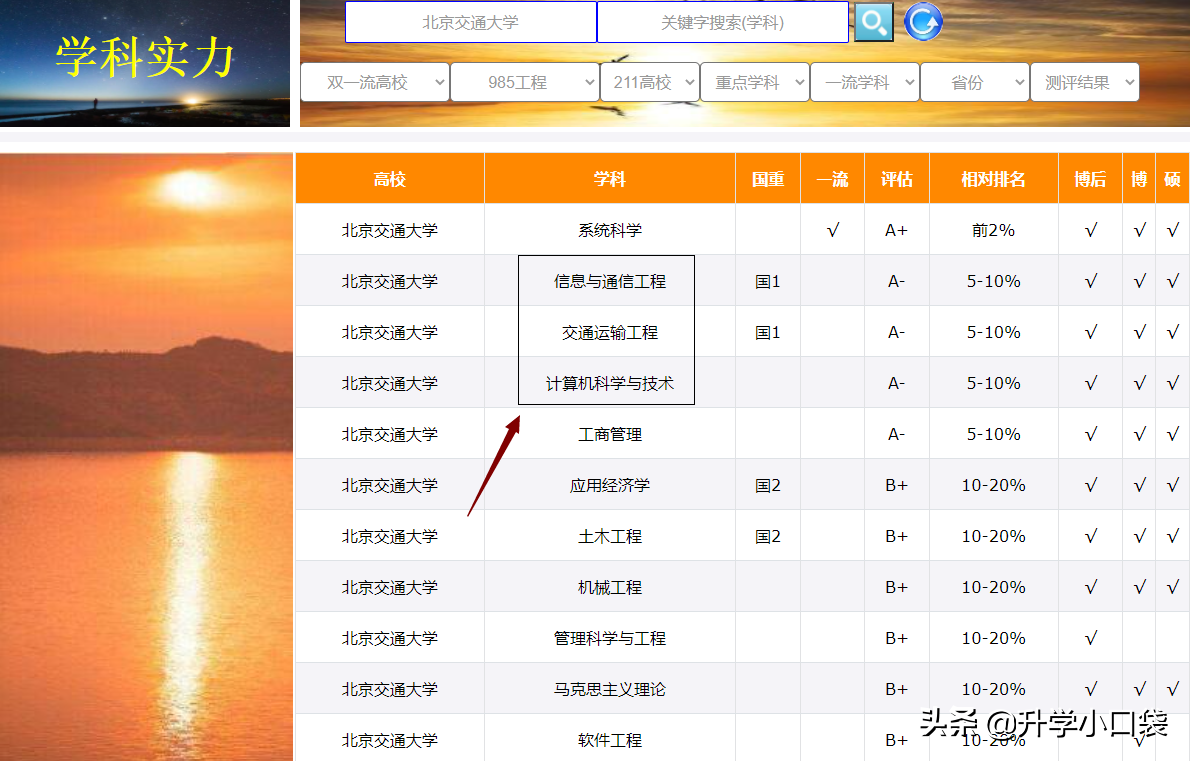The width and height of the screenshot is (1190, 761).
Task: Select the 系统科学 subject entry
Action: click(x=610, y=229)
